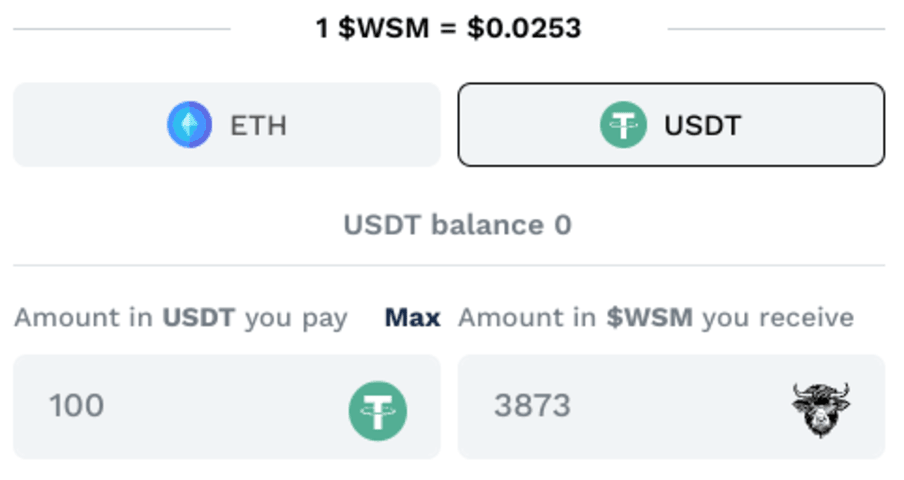Click the USDT label text on the selected tab
The image size is (904, 480).
pos(703,126)
